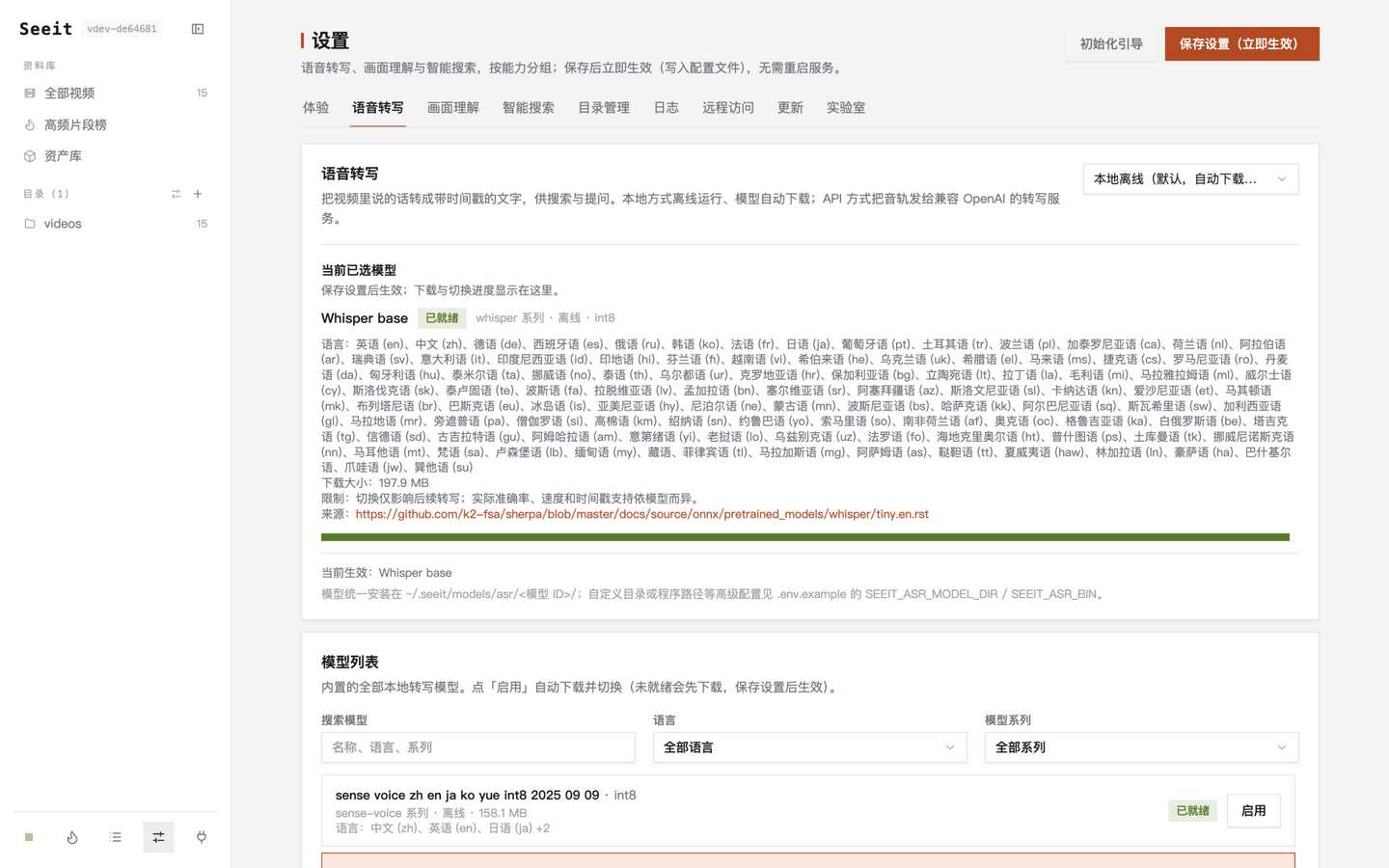Click the 已就绪 badge on sense voice row

tap(1192, 811)
